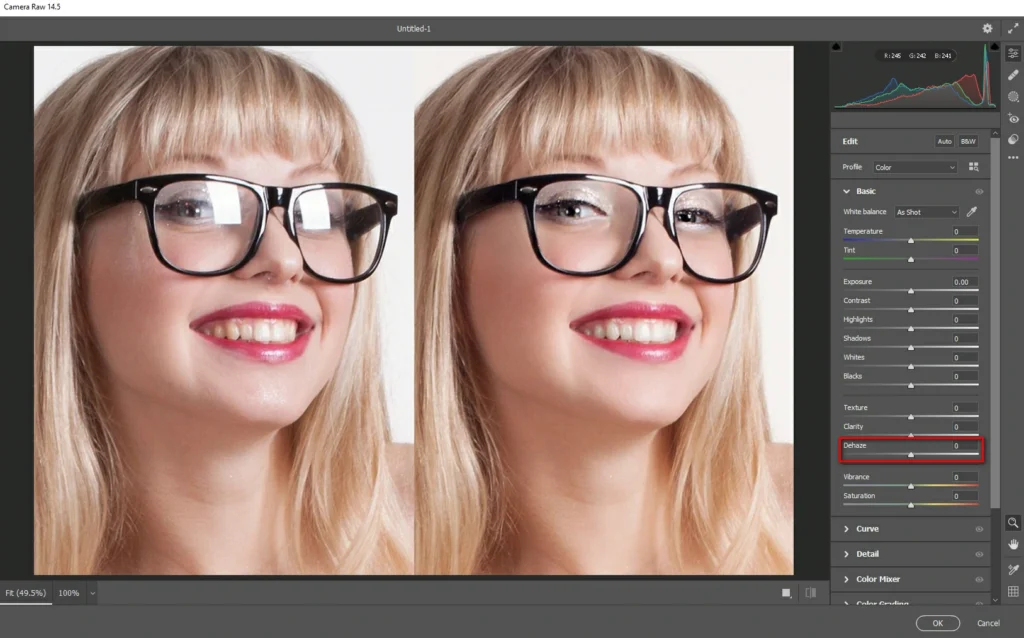This screenshot has height=638, width=1024.
Task: Toggle highlight clipping warning in histogram
Action: pyautogui.click(x=994, y=47)
